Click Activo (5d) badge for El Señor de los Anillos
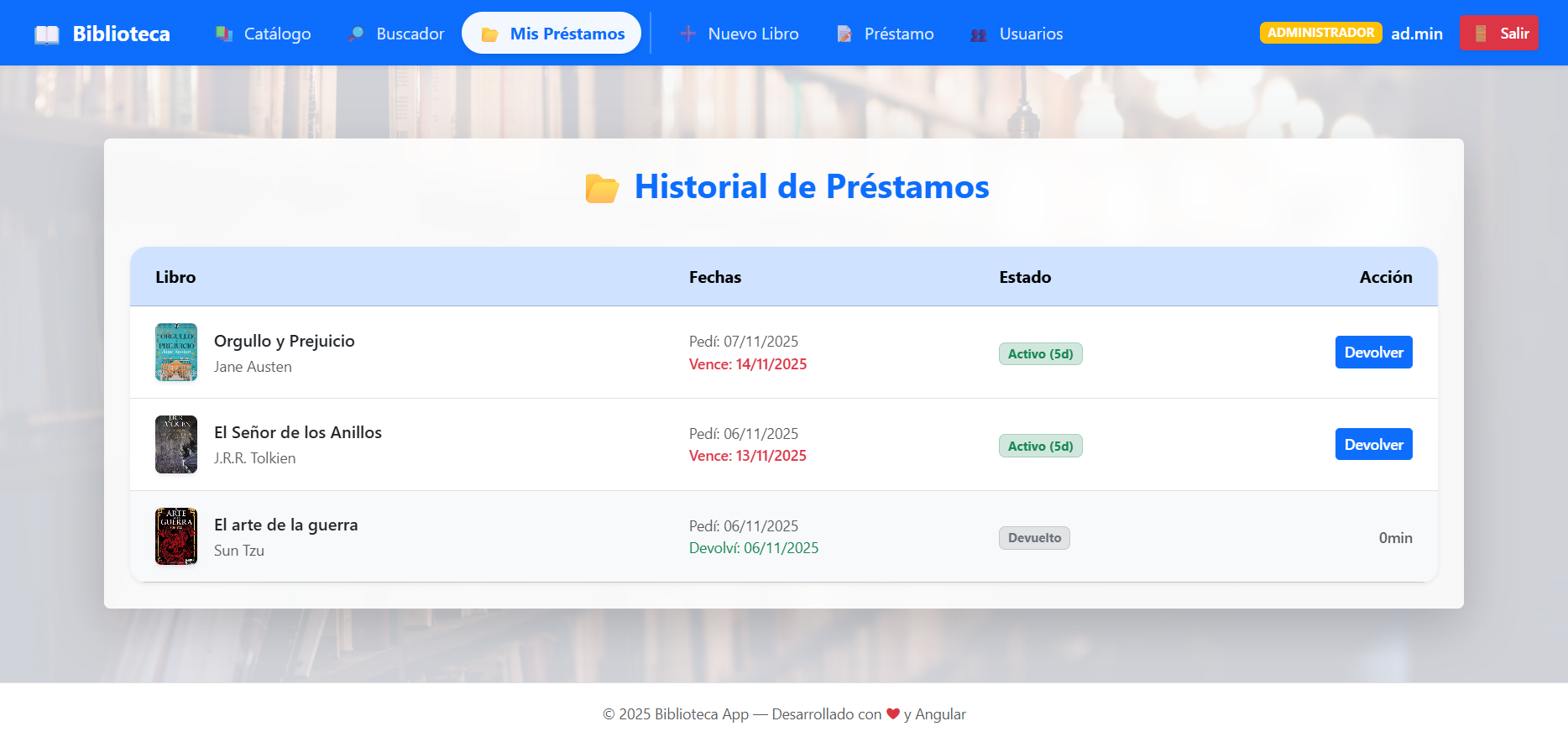Viewport: 1568px width, 742px height. click(1041, 446)
